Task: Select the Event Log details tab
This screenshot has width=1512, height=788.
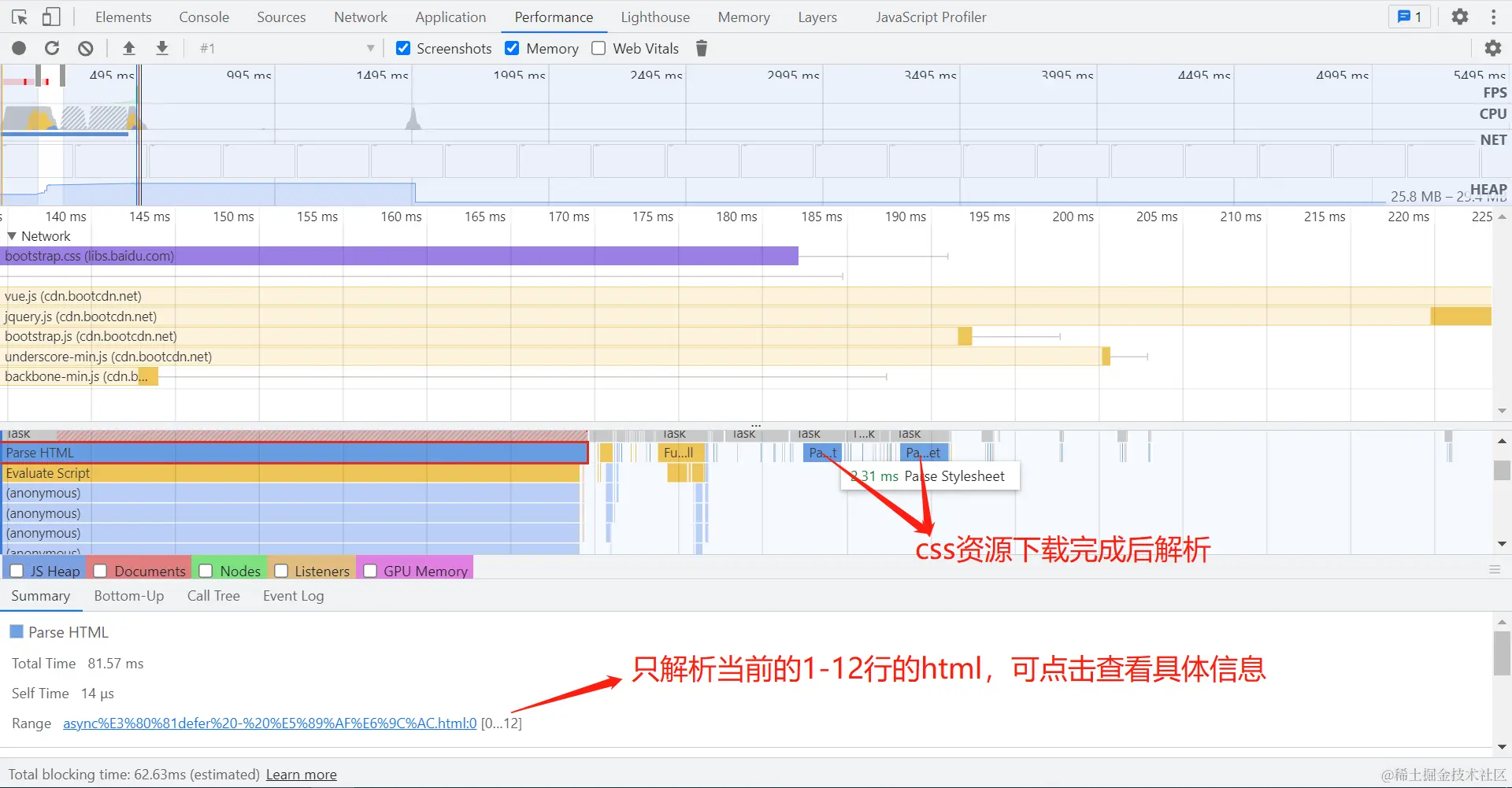Action: click(293, 596)
